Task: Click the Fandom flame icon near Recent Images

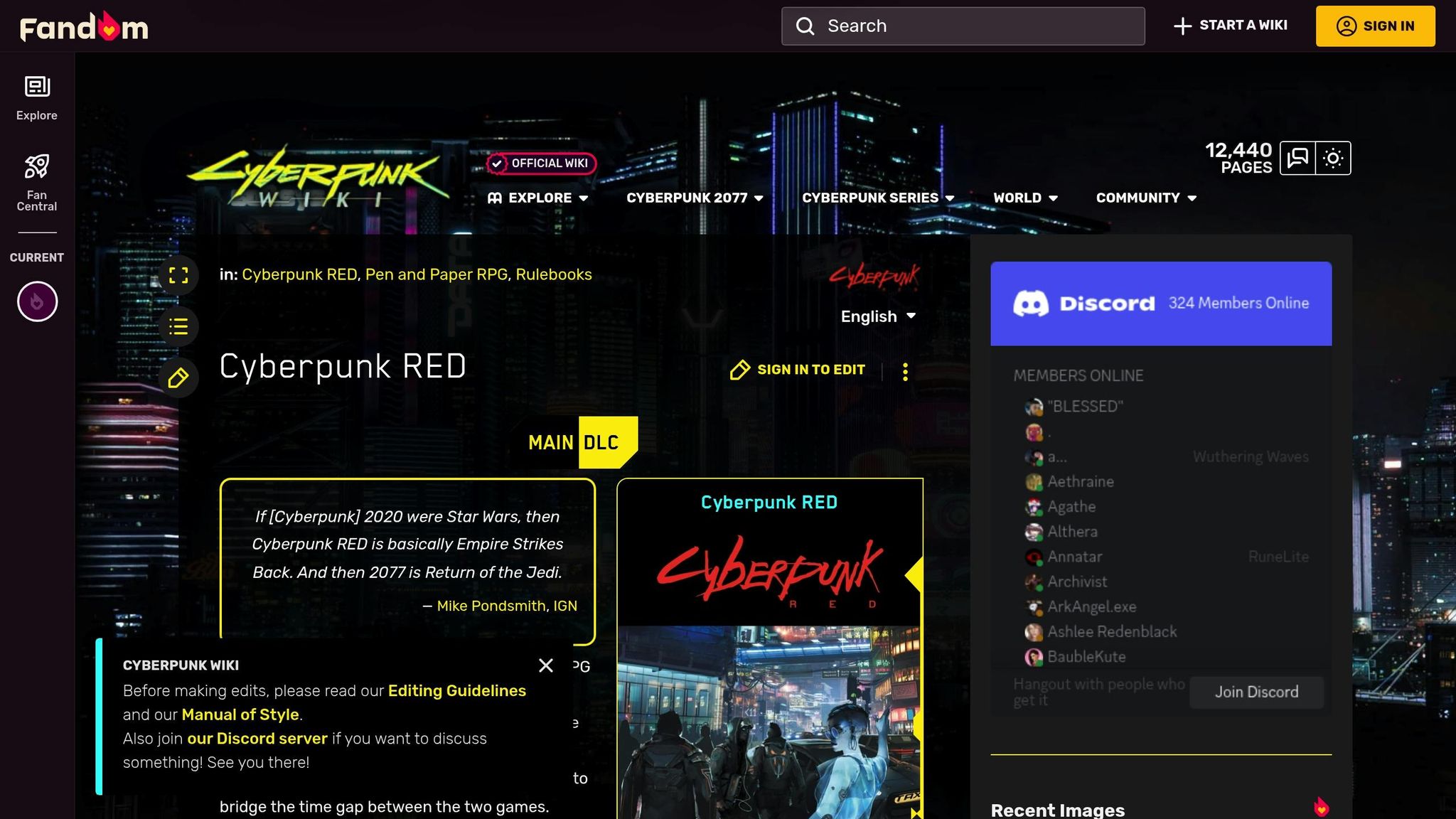Action: point(1321,807)
